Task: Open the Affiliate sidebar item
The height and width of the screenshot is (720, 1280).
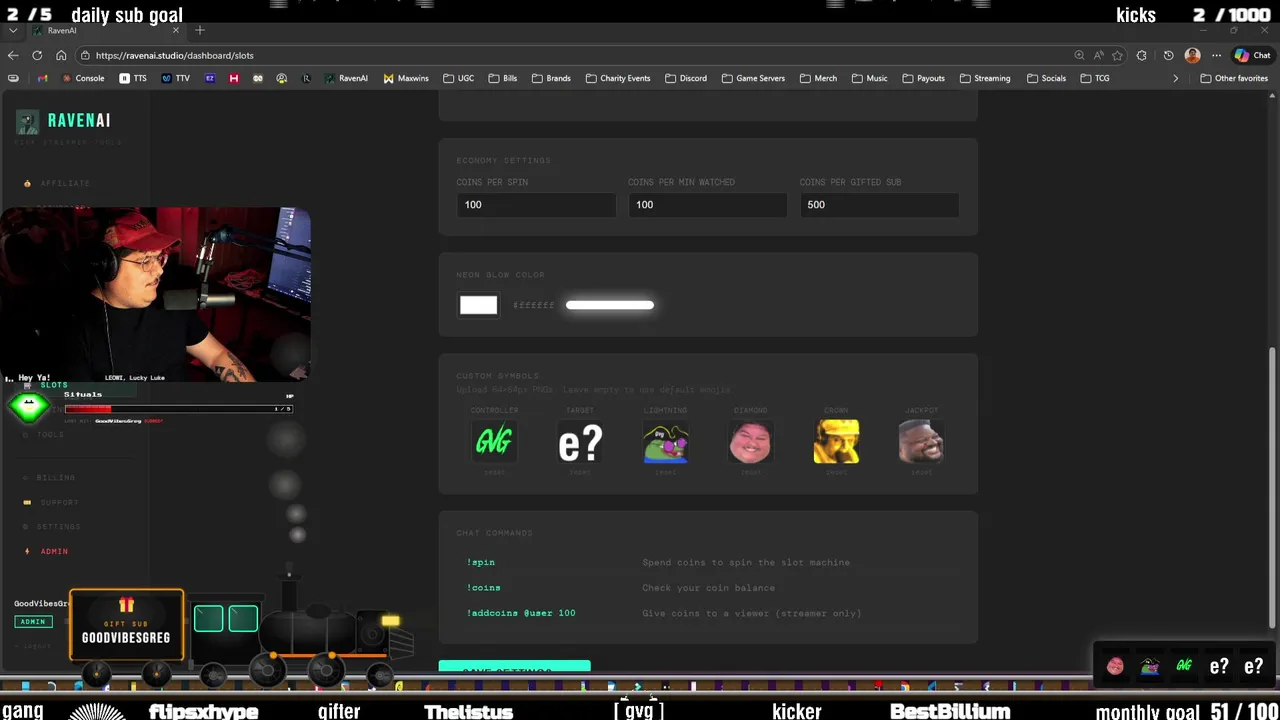Action: point(57,183)
